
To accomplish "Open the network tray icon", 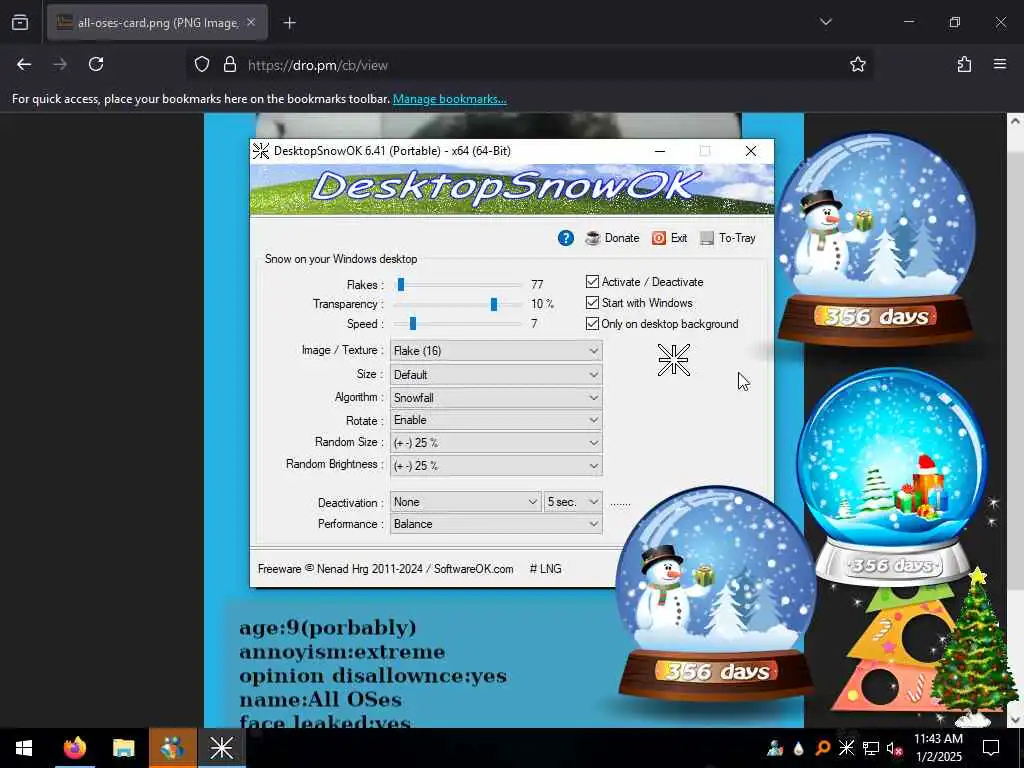I will (871, 748).
